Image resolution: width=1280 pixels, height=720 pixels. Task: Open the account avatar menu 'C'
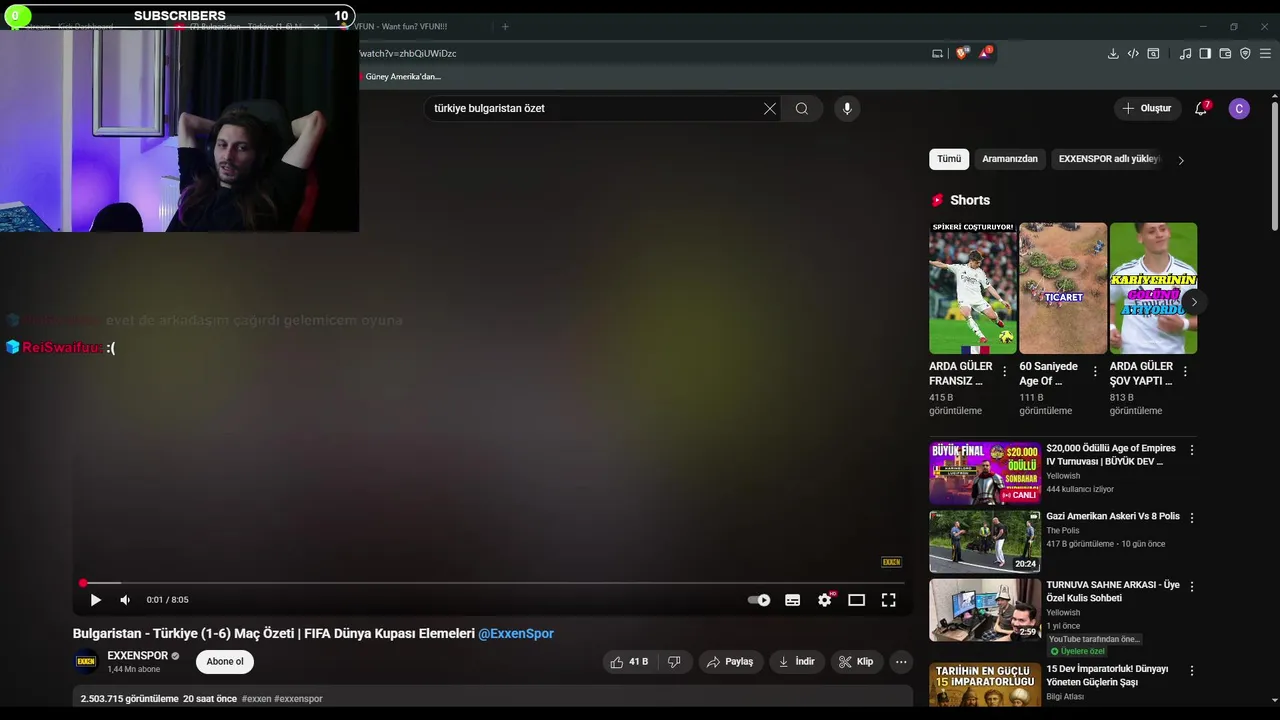[1239, 109]
